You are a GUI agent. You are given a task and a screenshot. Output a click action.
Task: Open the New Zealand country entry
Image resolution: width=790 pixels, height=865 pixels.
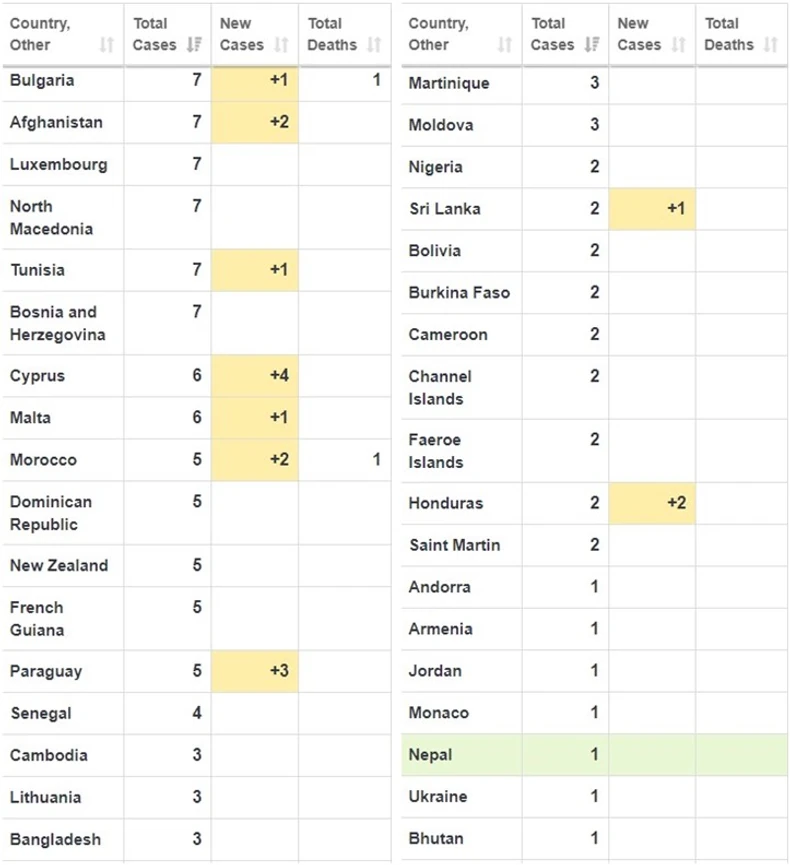coord(59,565)
